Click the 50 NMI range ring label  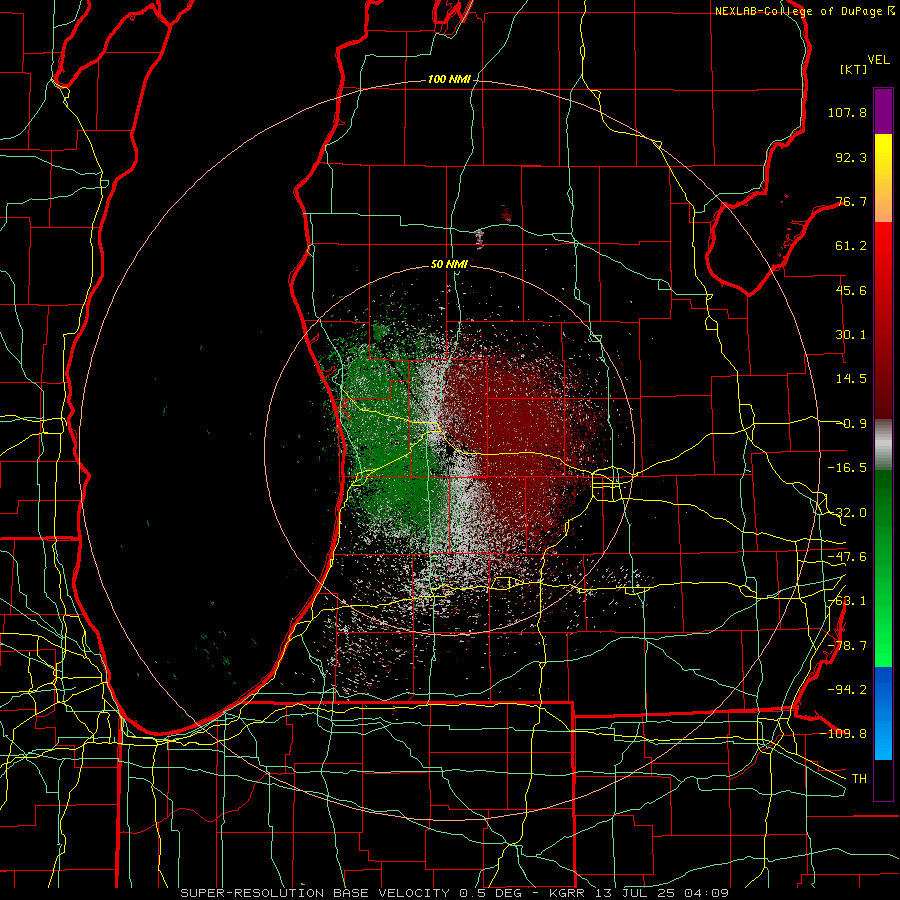tap(449, 264)
